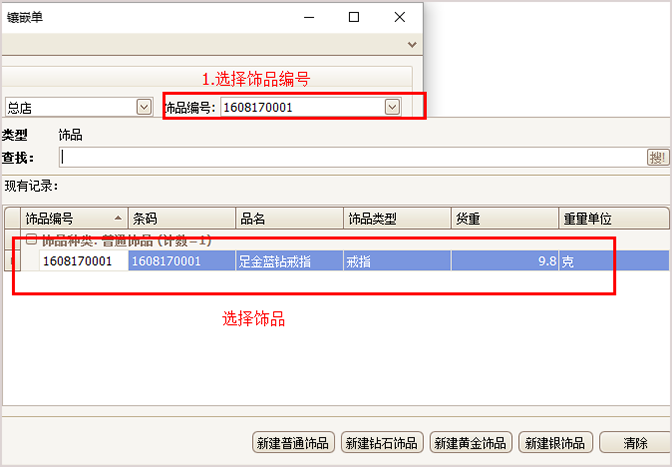Select the 足金蓝钻戒指 name cell
This screenshot has height=467, width=672.
[x=289, y=261]
